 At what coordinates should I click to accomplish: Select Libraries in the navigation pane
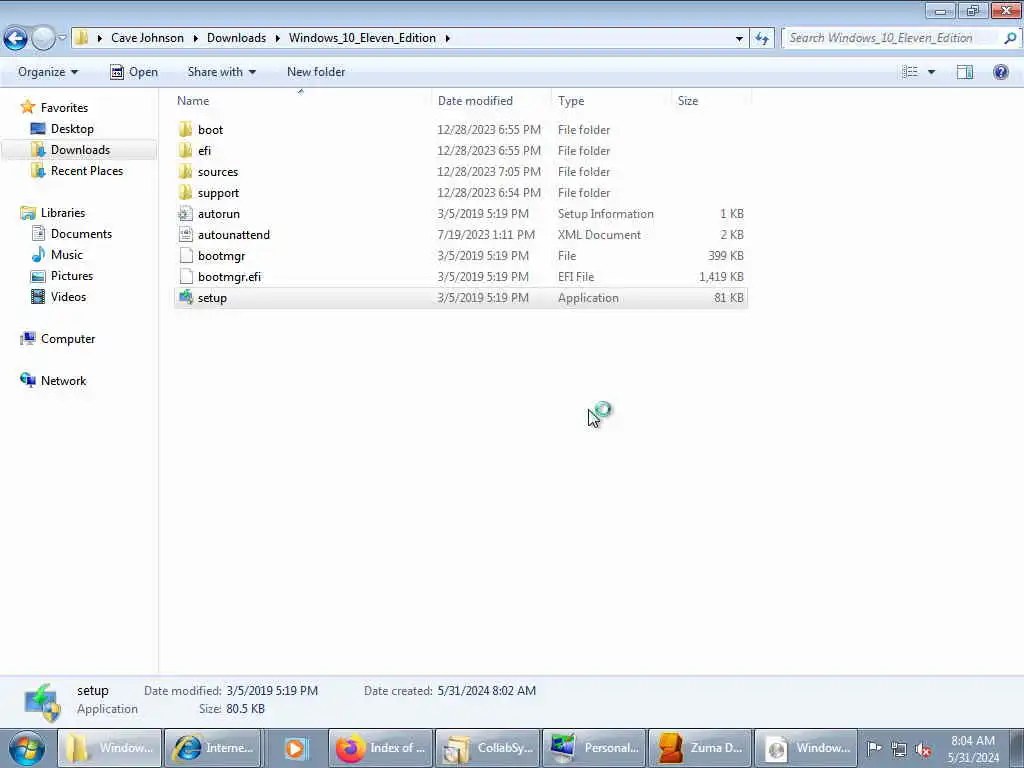tap(63, 213)
